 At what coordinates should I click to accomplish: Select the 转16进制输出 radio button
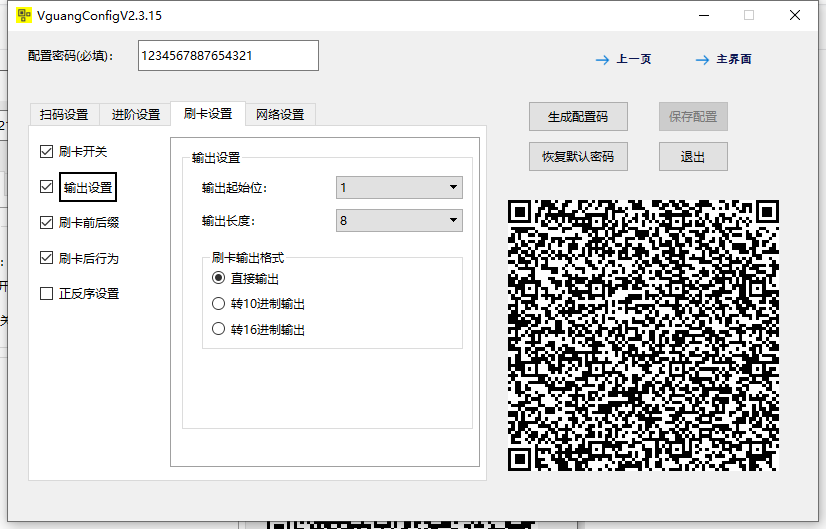[218, 329]
